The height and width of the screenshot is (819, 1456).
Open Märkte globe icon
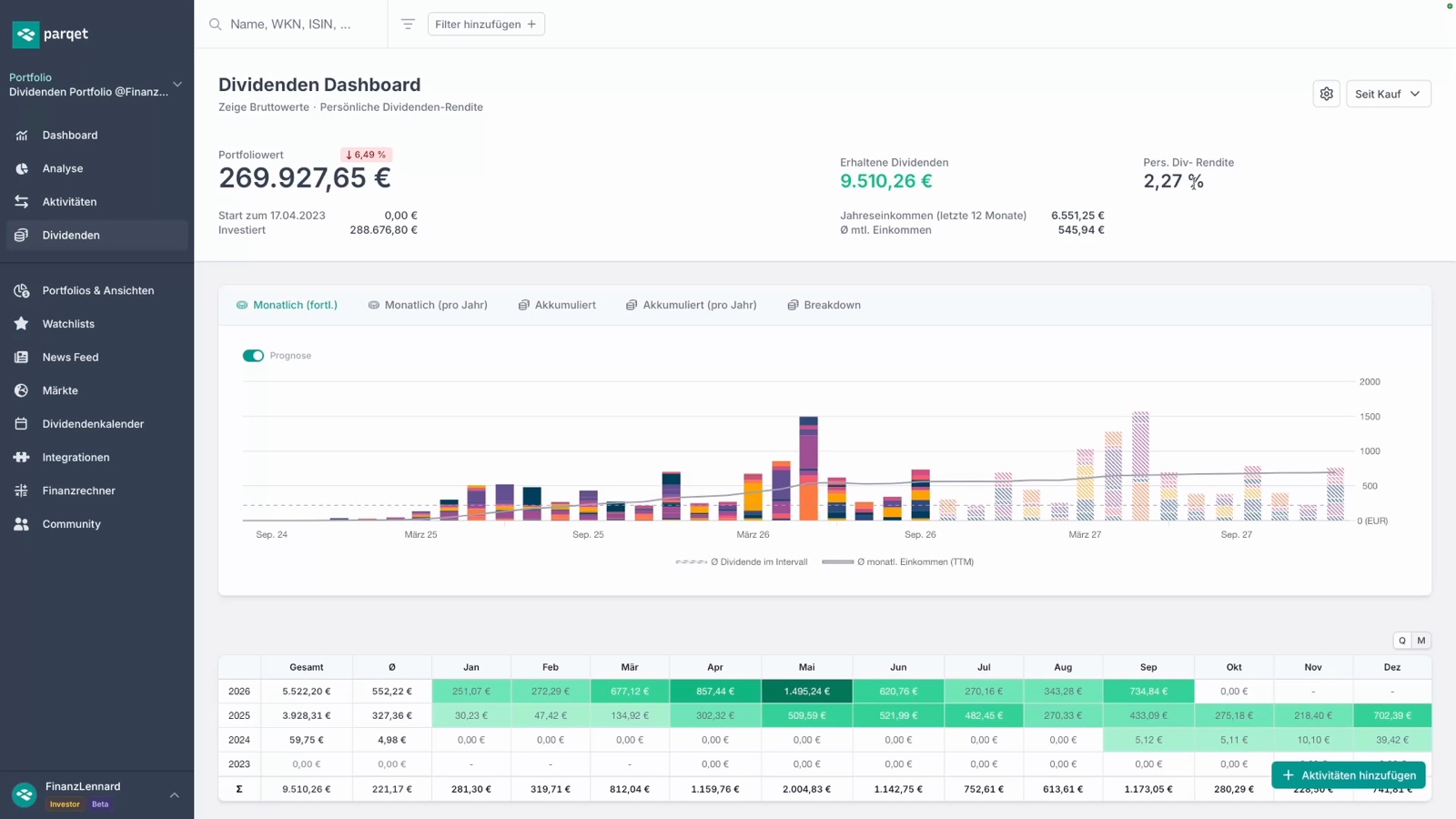pyautogui.click(x=22, y=390)
